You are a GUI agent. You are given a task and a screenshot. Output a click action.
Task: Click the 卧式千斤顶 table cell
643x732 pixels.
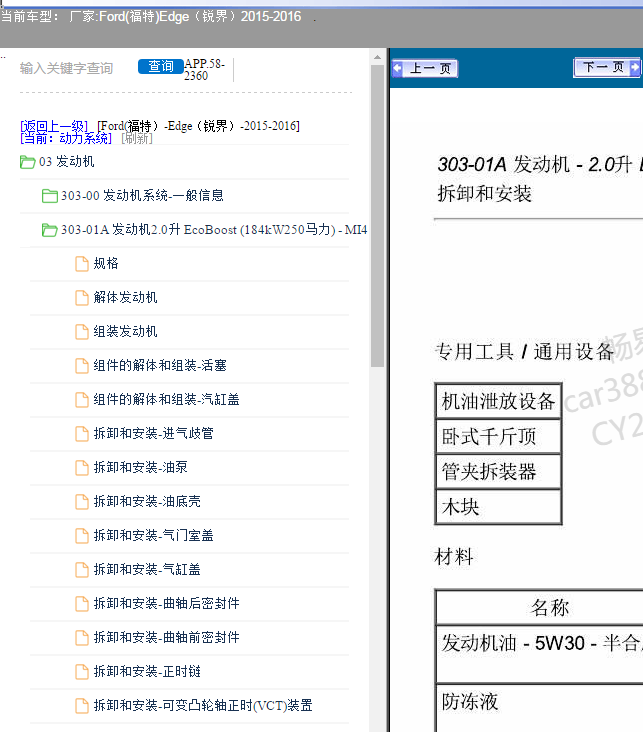[498, 436]
